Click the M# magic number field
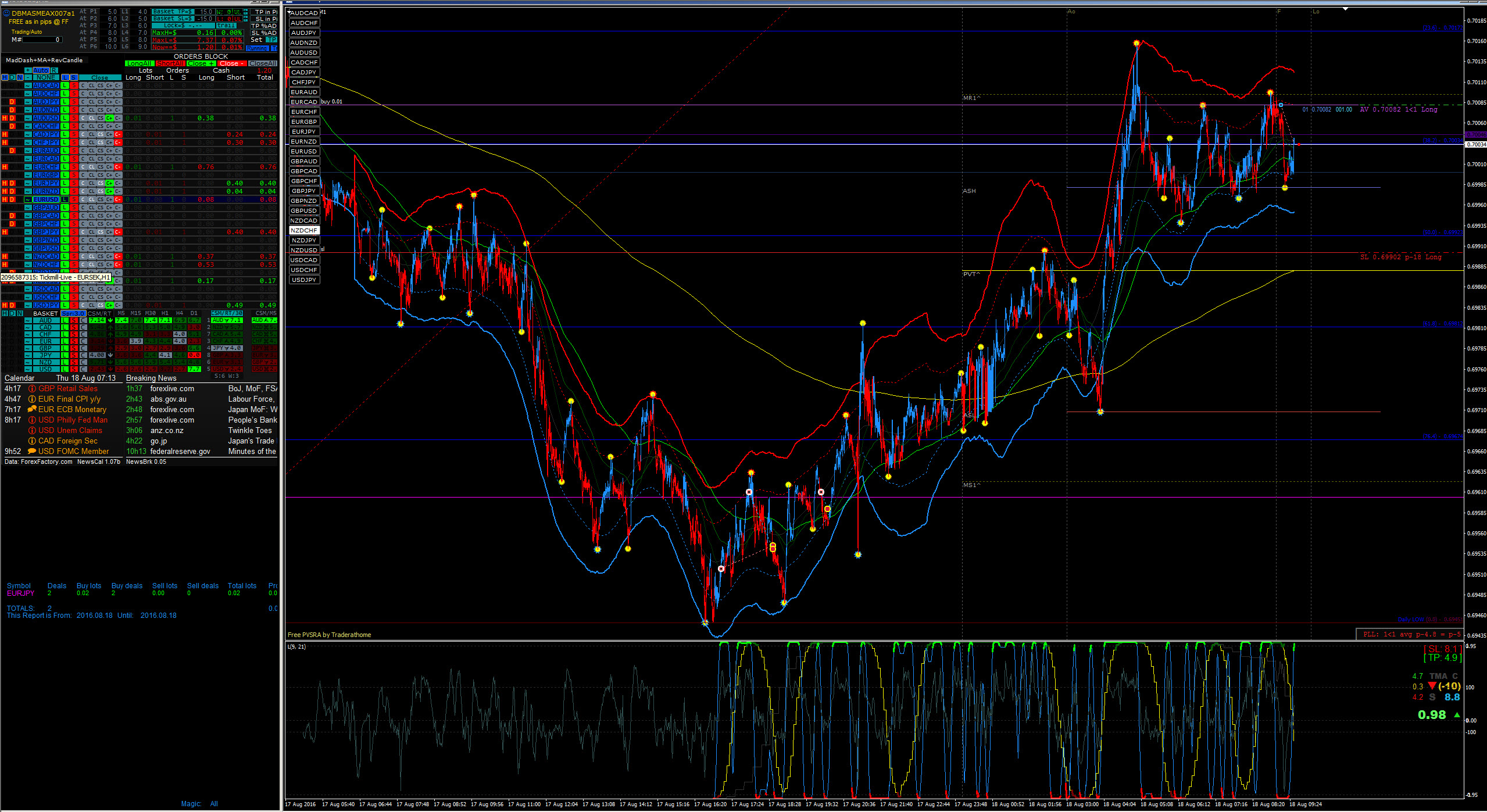This screenshot has width=1487, height=812. (42, 40)
